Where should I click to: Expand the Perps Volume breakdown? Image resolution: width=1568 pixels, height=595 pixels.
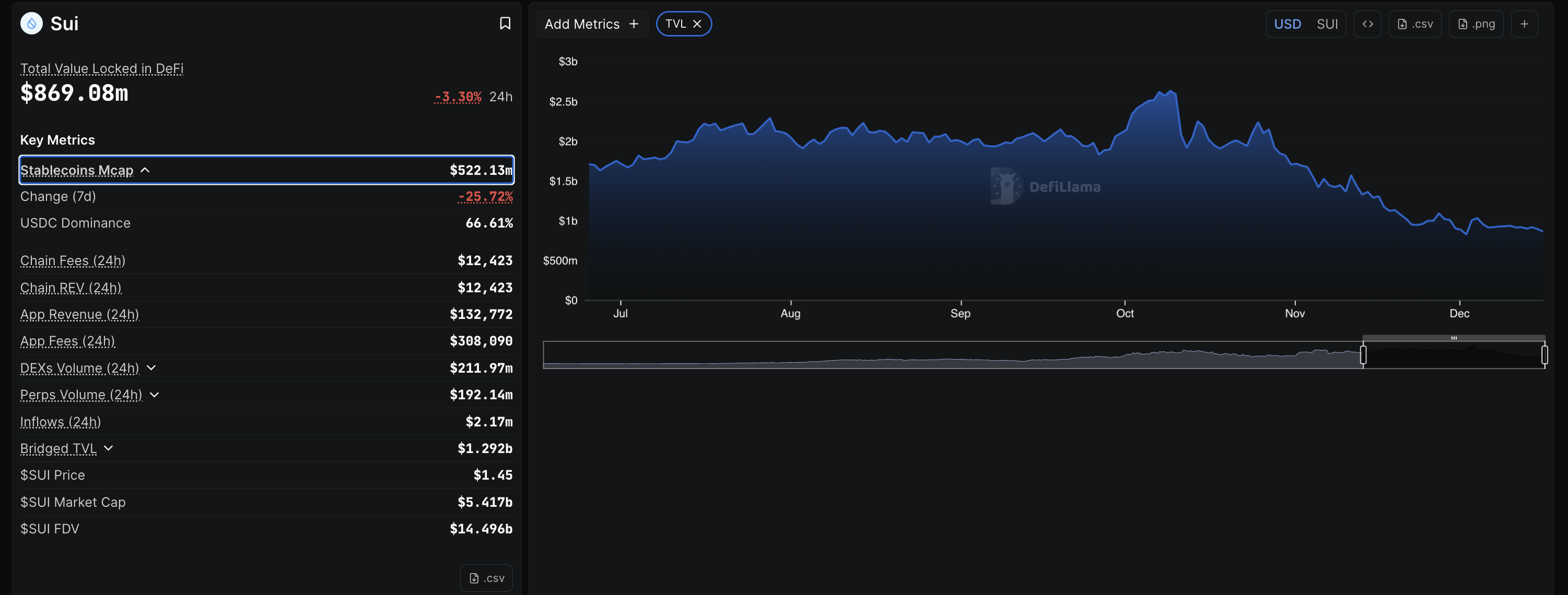coord(155,395)
